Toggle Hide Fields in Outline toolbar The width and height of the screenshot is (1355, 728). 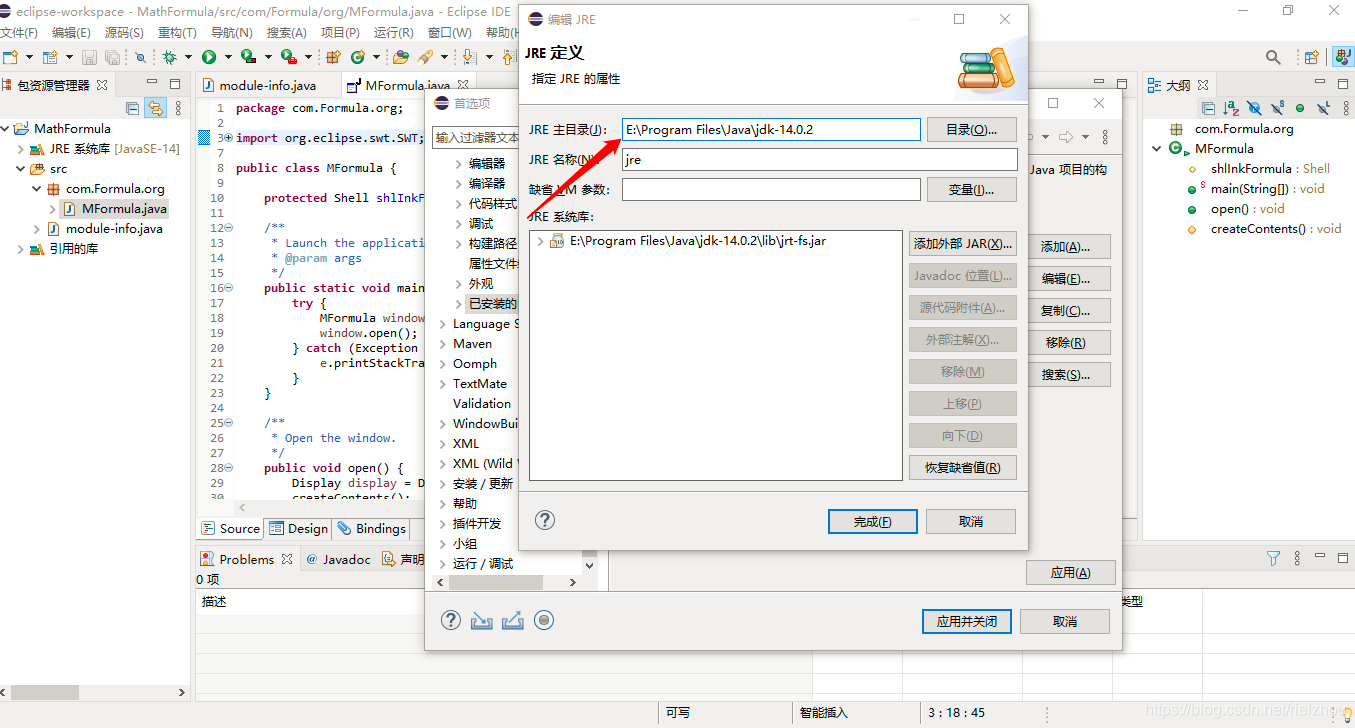click(x=1254, y=107)
